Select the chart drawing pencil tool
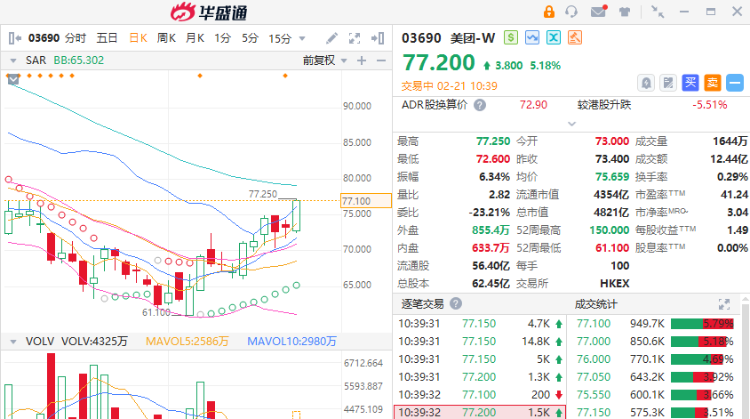Screen dimensions: 750x419 (x=331, y=38)
